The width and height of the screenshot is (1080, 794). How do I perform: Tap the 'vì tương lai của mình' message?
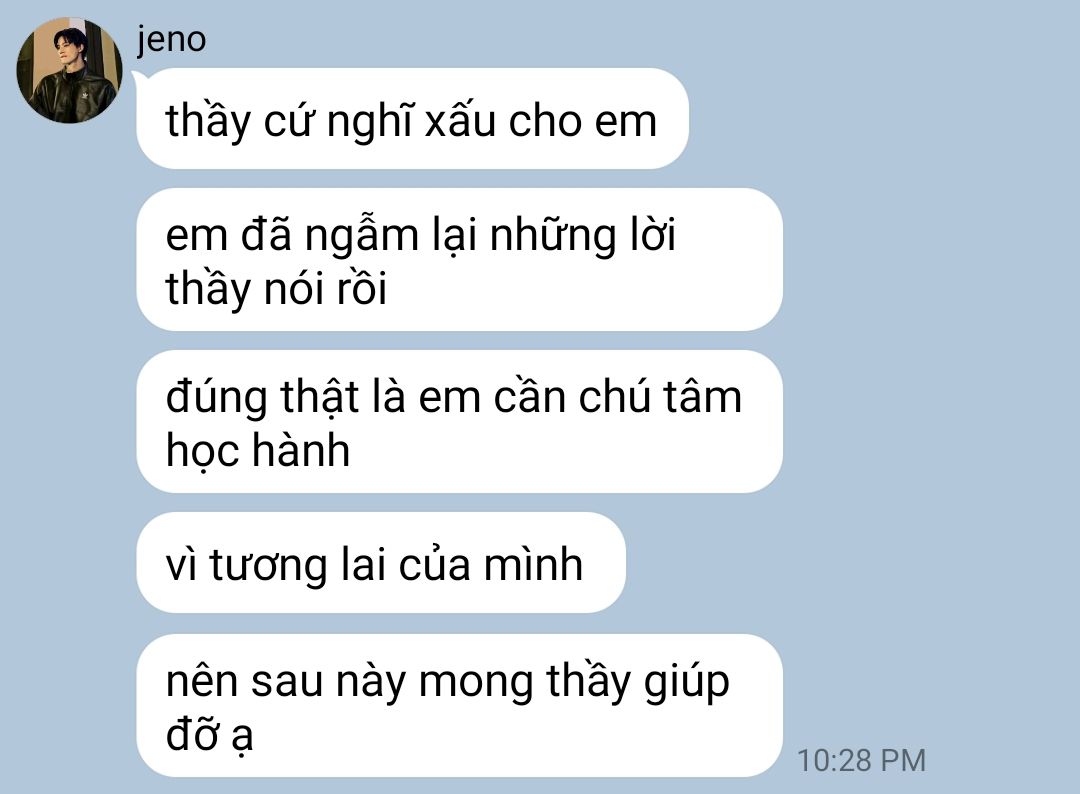pyautogui.click(x=381, y=563)
